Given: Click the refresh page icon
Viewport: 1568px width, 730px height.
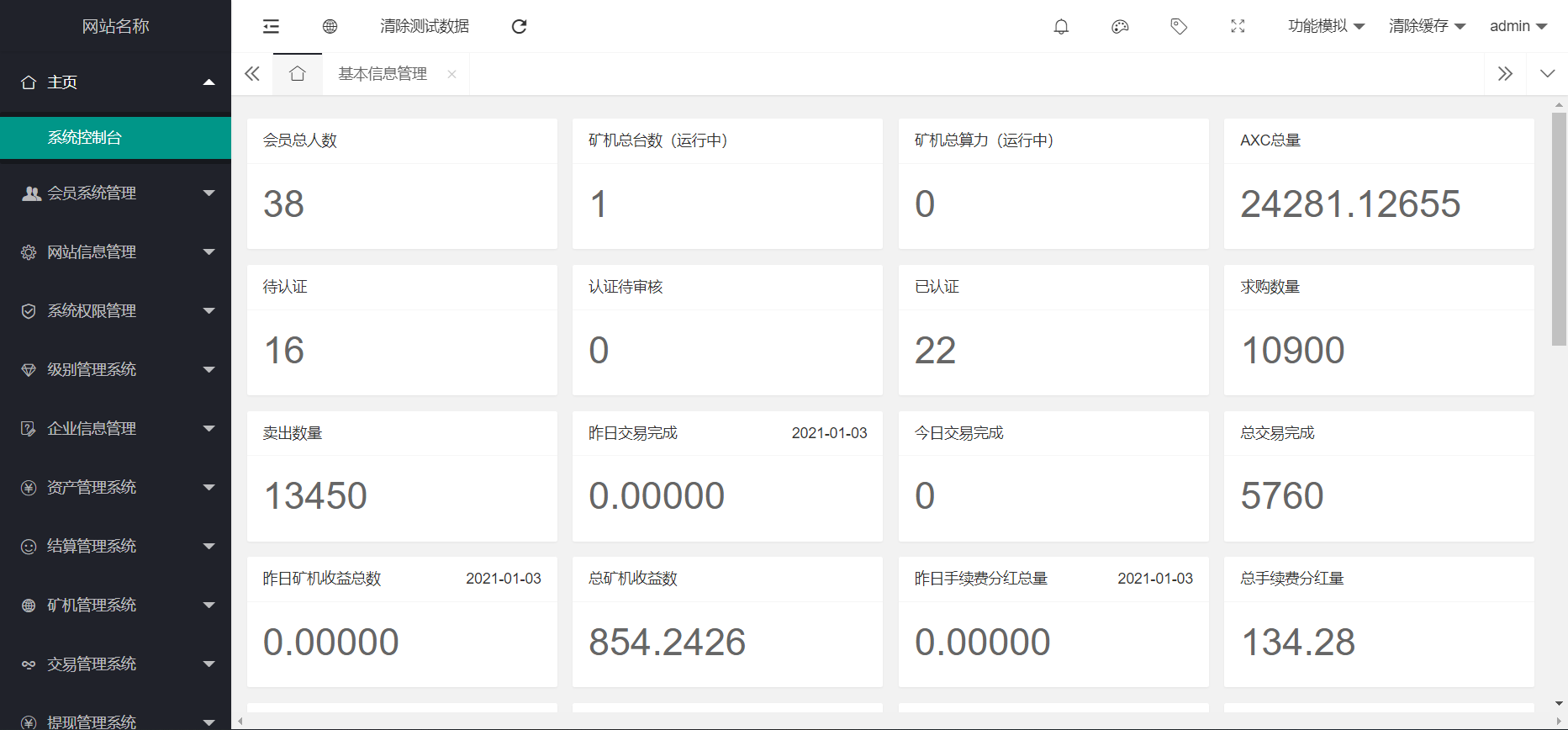Looking at the screenshot, I should tap(519, 27).
